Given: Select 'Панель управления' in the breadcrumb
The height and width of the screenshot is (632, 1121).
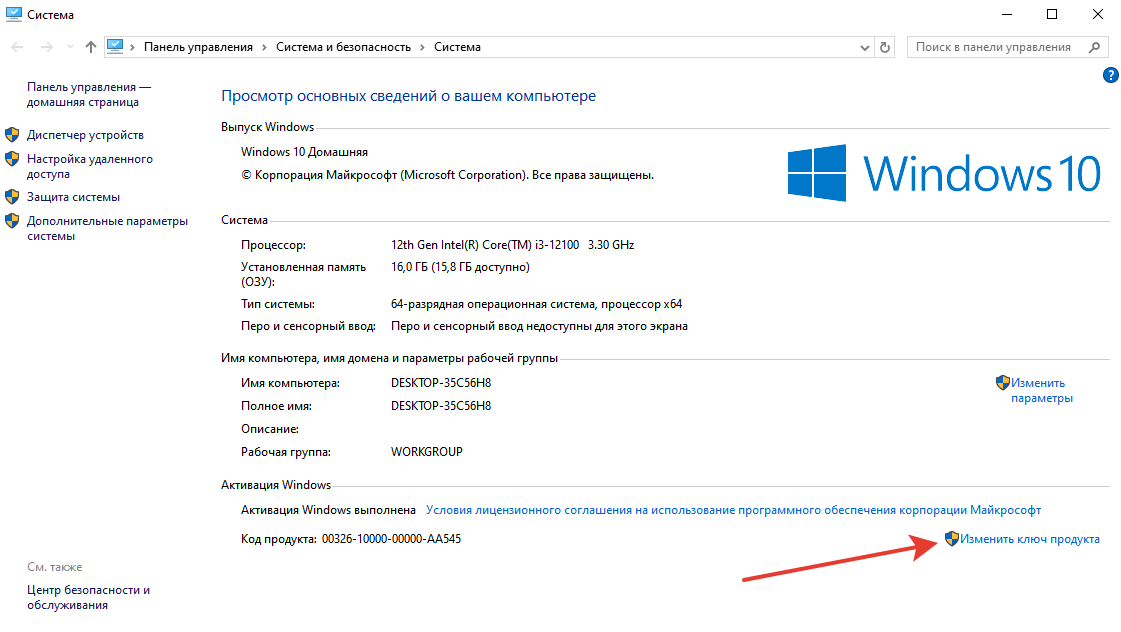Looking at the screenshot, I should (x=198, y=47).
